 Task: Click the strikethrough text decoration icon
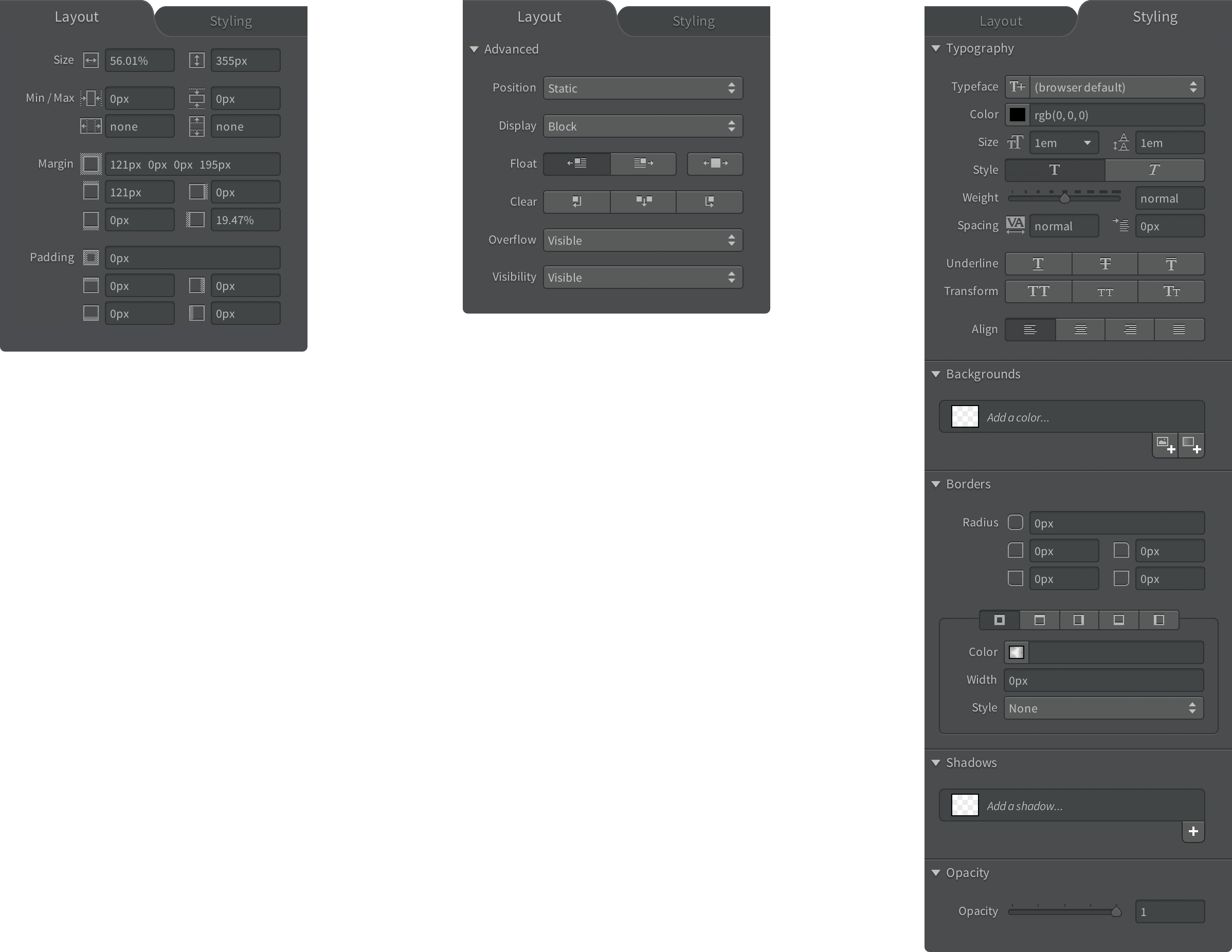pos(1104,264)
